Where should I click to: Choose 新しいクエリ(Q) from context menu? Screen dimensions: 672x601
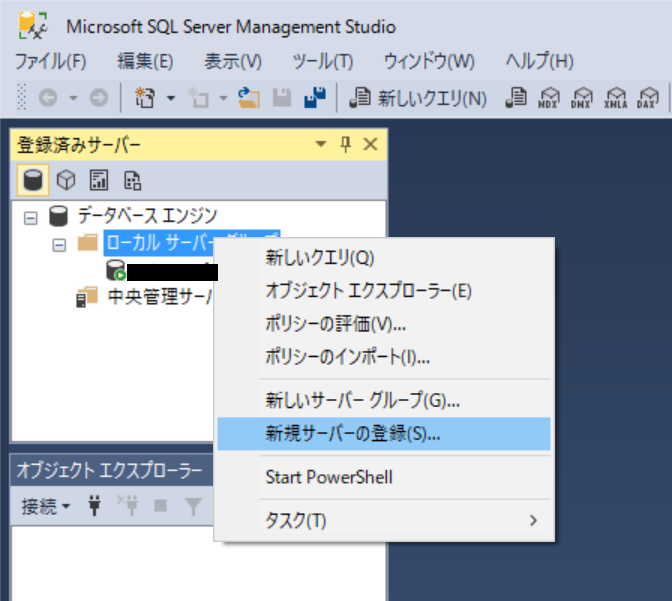384,258
